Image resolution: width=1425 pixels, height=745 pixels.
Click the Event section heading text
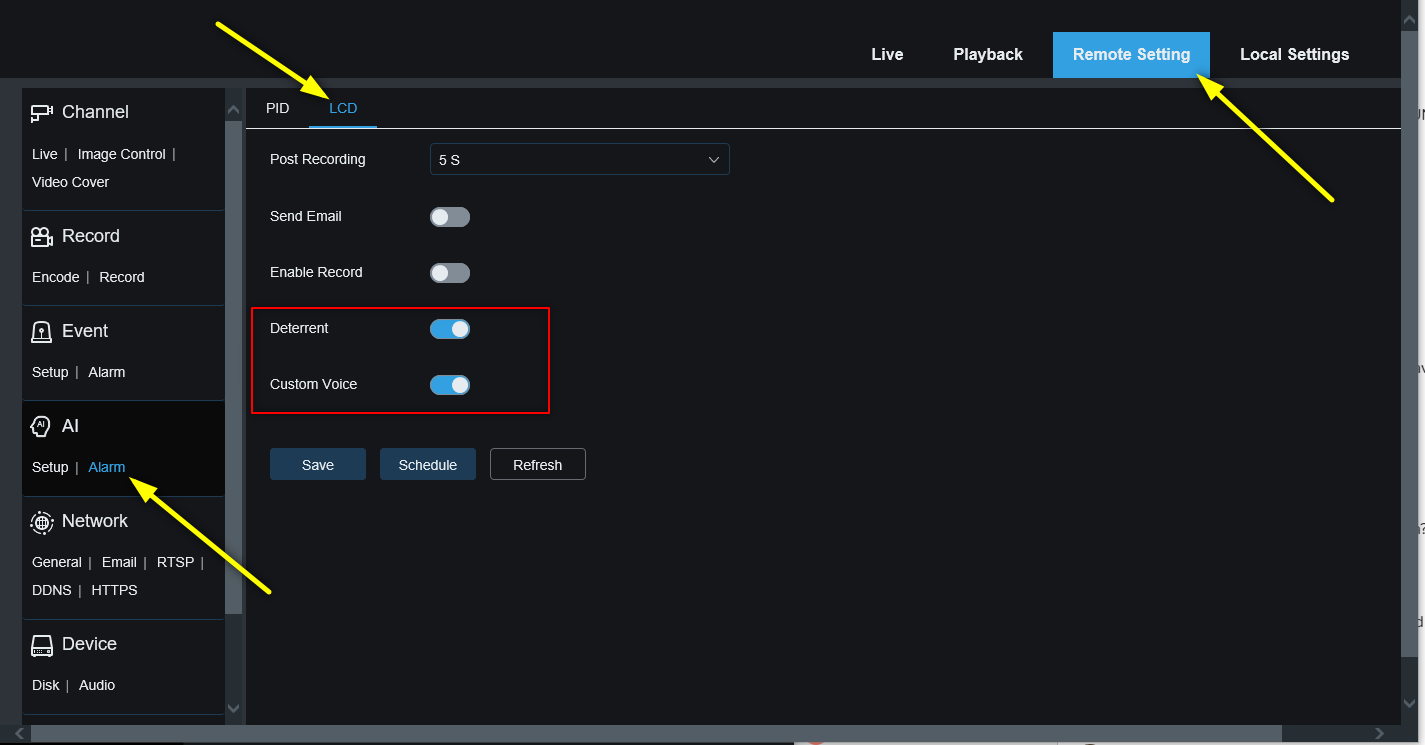click(x=85, y=331)
